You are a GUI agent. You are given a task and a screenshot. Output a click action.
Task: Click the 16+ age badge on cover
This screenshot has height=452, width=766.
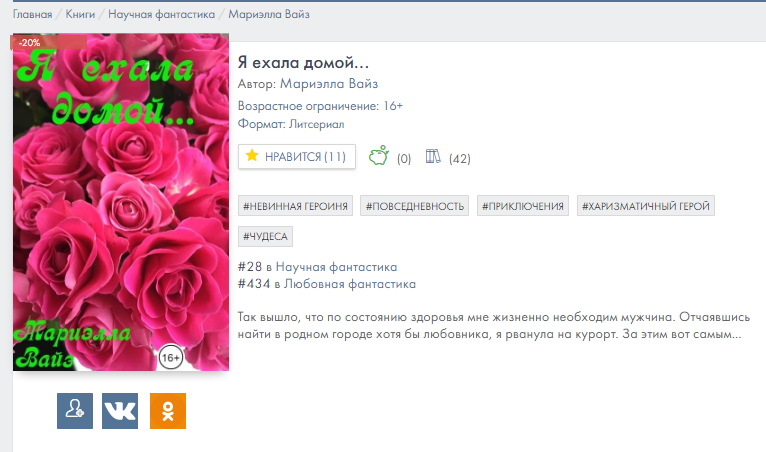pos(170,358)
